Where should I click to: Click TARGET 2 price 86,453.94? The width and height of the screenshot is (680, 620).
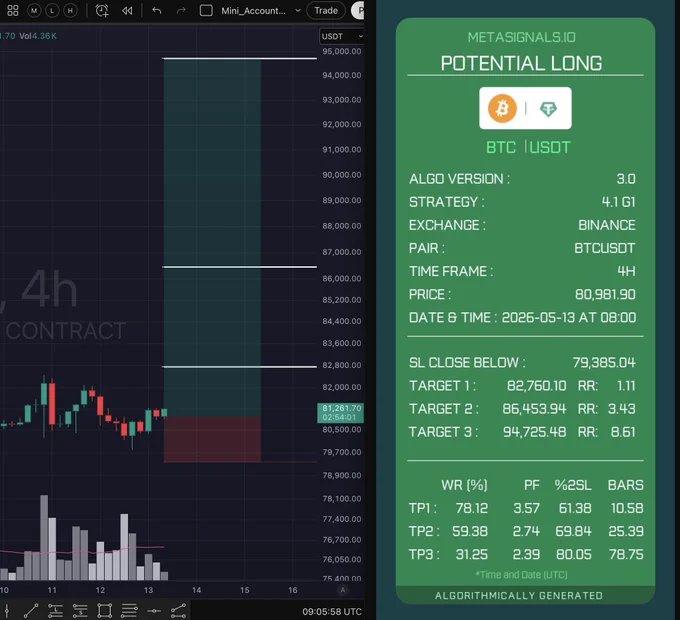click(x=534, y=408)
